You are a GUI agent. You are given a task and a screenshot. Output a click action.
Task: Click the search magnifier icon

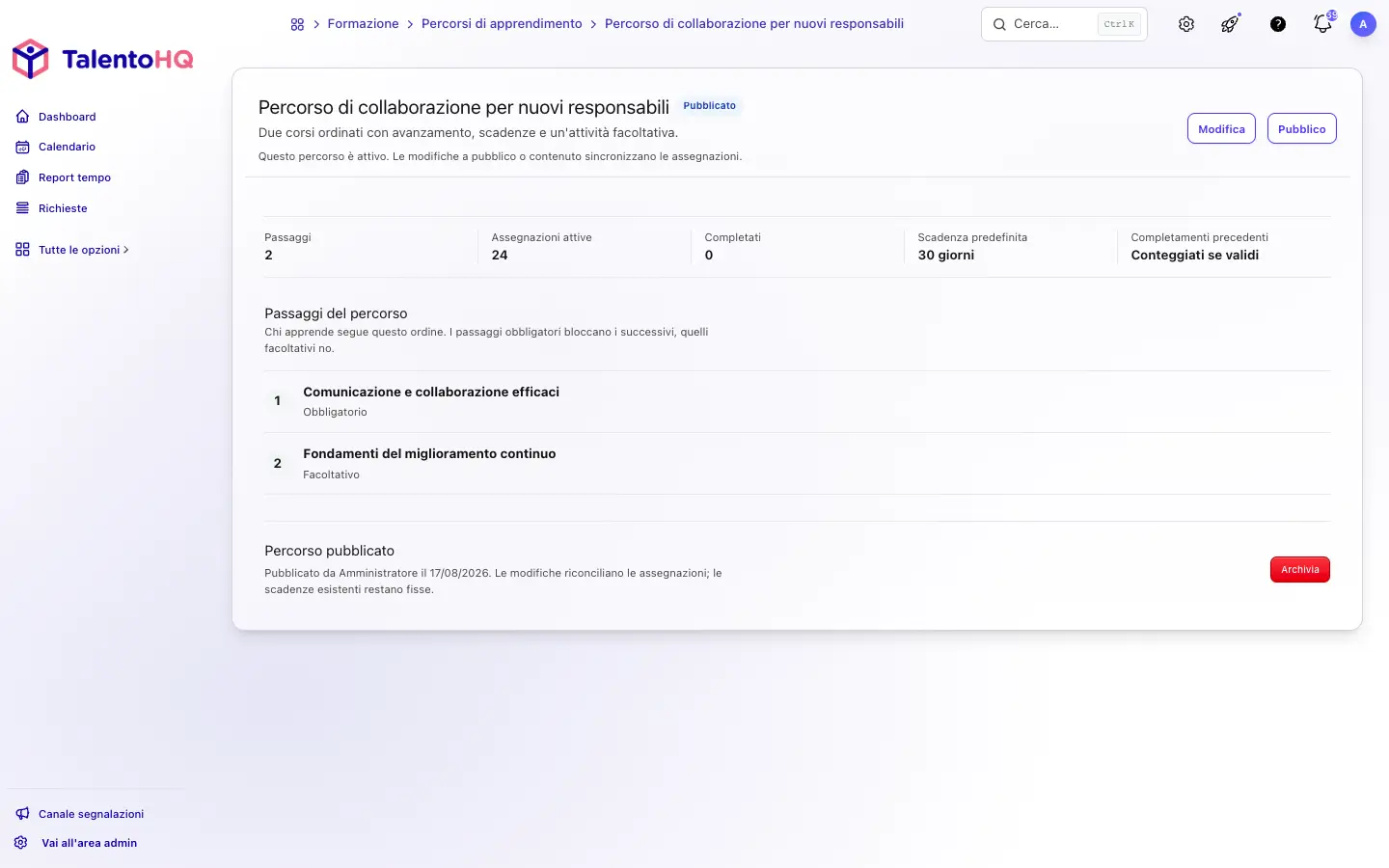click(x=999, y=24)
